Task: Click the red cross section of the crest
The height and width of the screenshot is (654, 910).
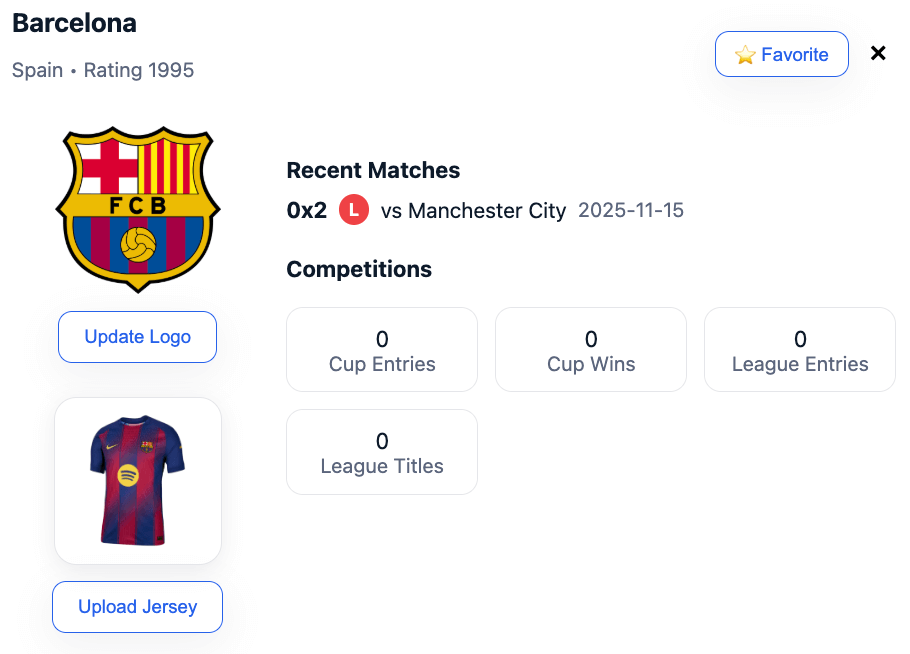Action: 109,166
